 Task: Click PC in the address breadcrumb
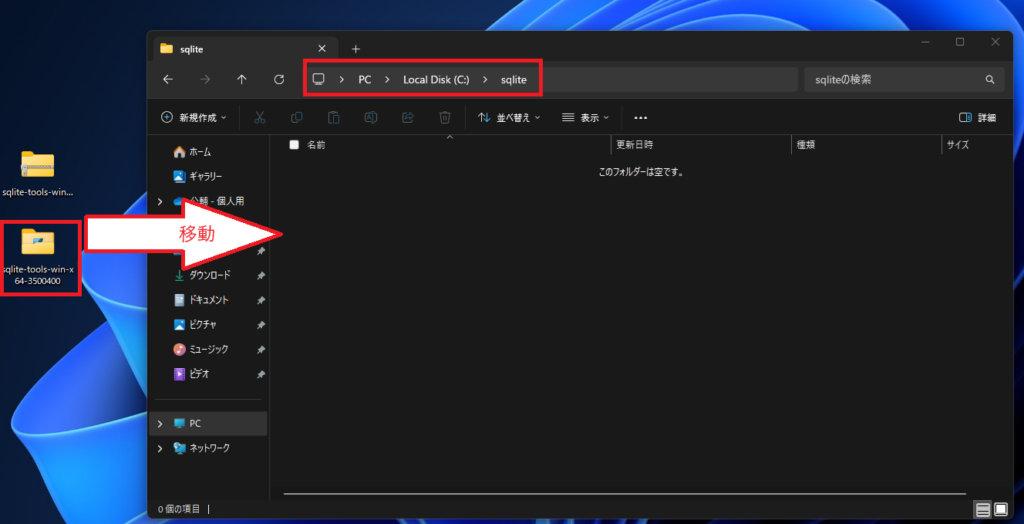click(x=364, y=80)
